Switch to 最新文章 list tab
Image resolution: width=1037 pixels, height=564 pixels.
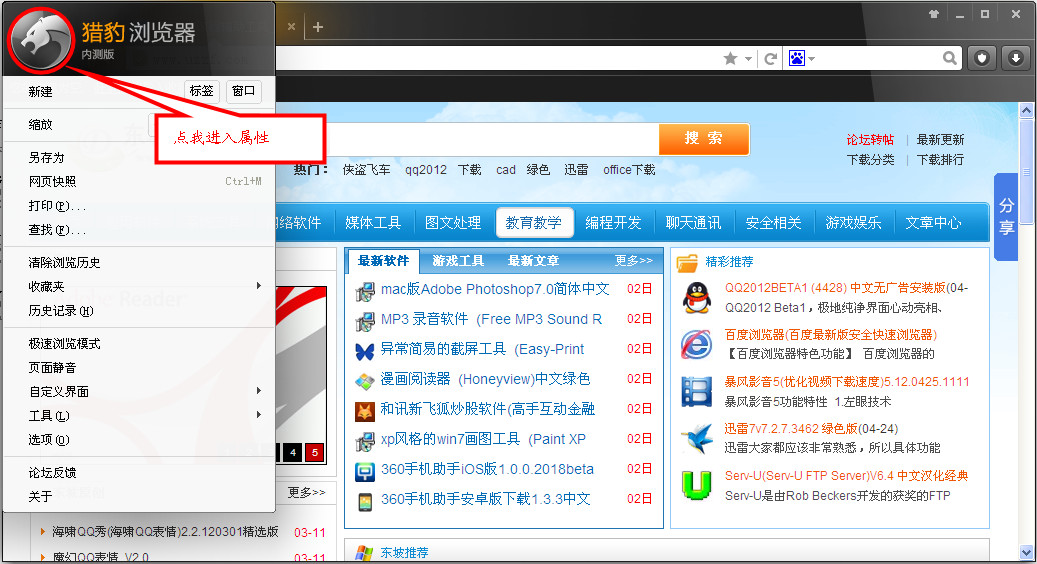coord(534,261)
